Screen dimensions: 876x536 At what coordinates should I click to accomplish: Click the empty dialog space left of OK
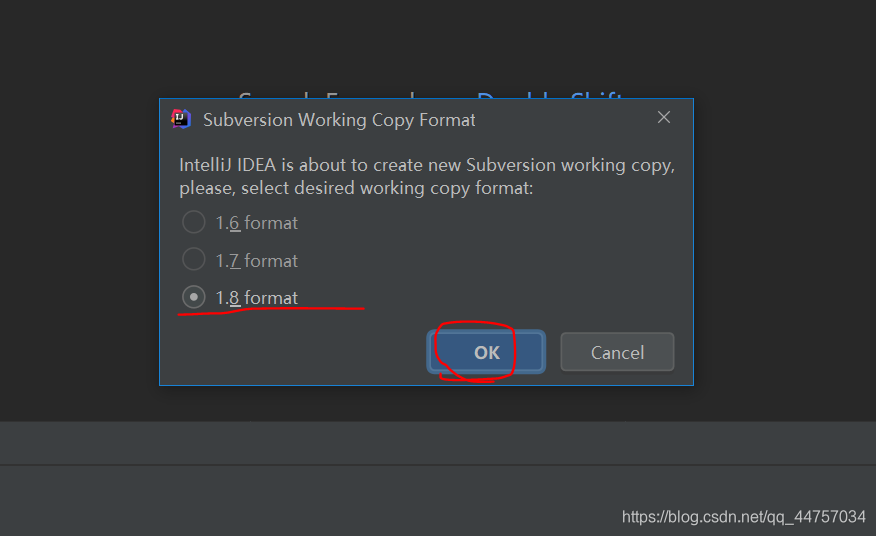[300, 352]
